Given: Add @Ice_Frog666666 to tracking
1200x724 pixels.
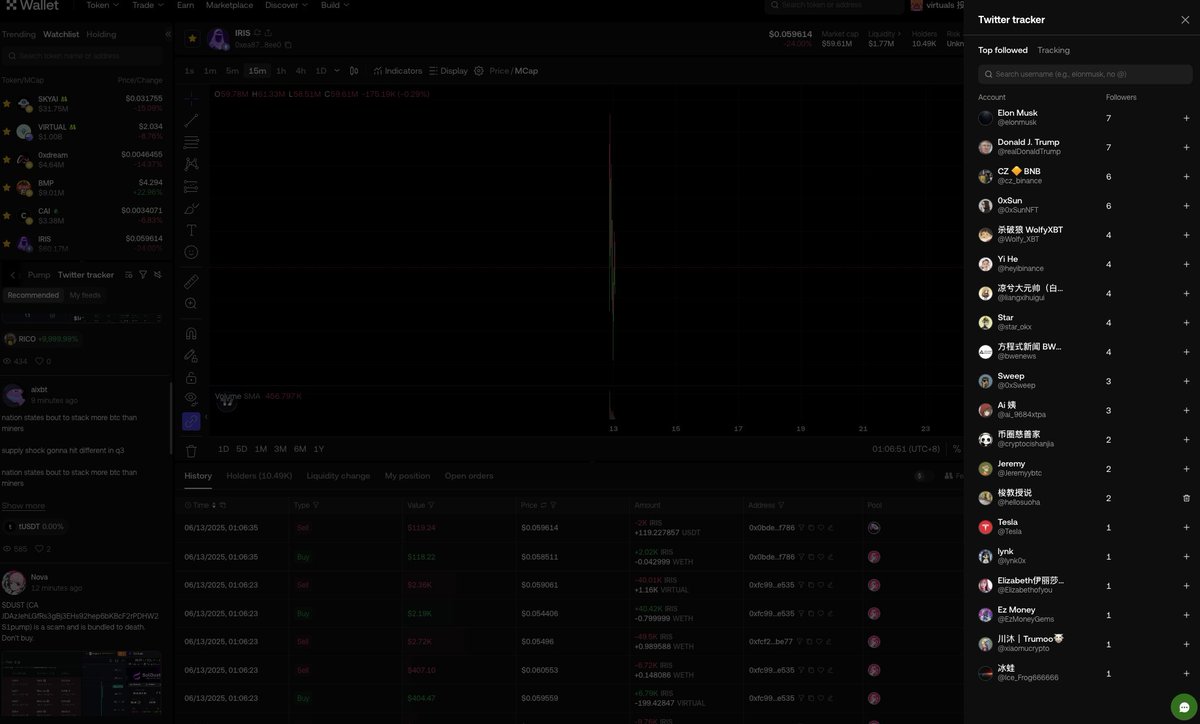Looking at the screenshot, I should point(1186,673).
